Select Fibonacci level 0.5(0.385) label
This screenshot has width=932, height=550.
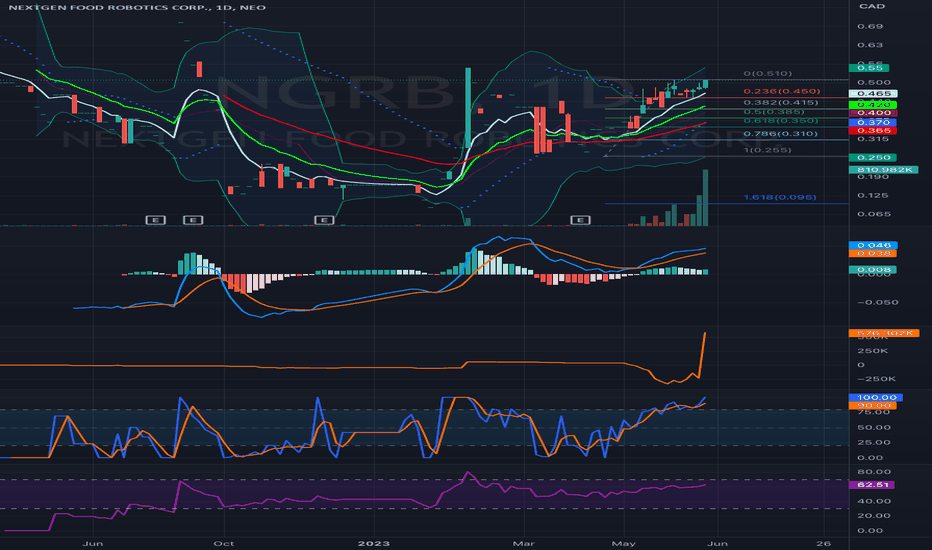[774, 112]
